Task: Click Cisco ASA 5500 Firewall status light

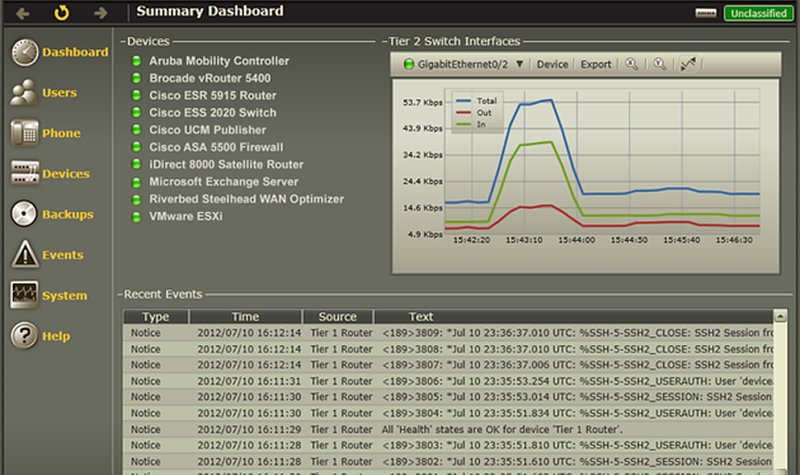Action: [x=136, y=147]
